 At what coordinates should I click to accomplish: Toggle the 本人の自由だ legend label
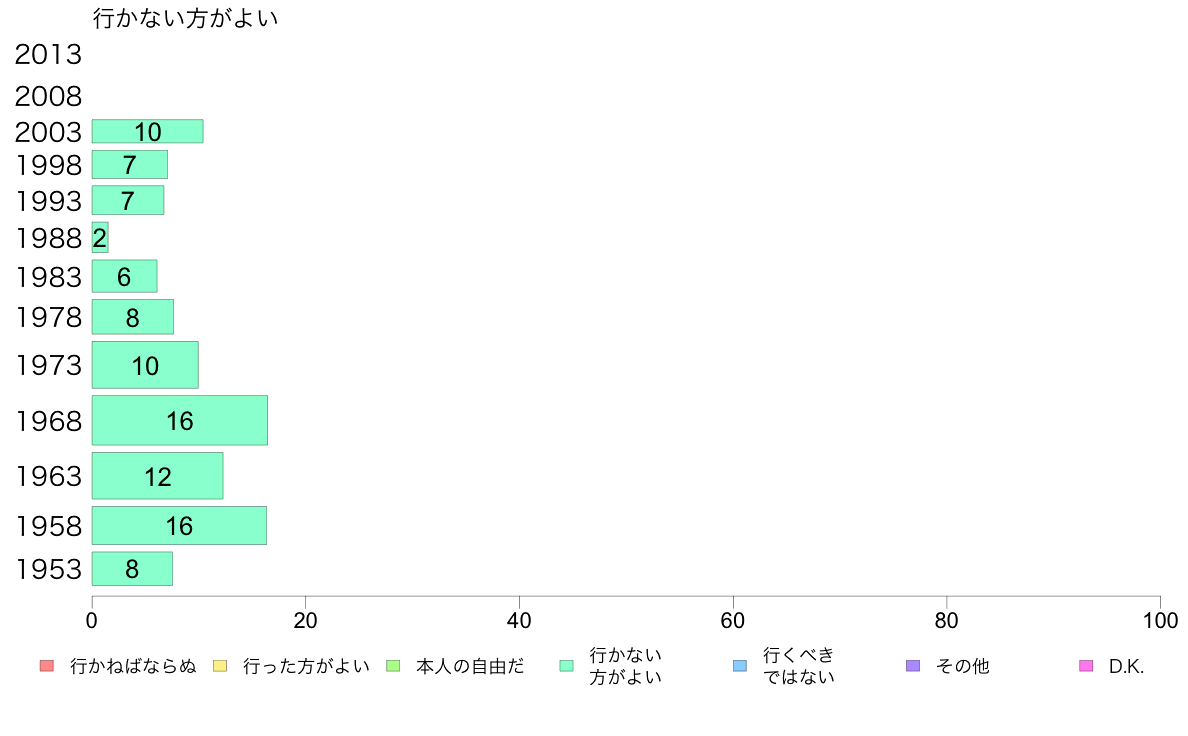click(470, 666)
